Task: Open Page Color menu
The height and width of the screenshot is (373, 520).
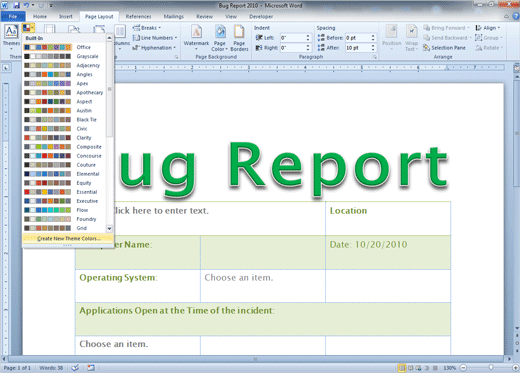Action: pyautogui.click(x=220, y=38)
